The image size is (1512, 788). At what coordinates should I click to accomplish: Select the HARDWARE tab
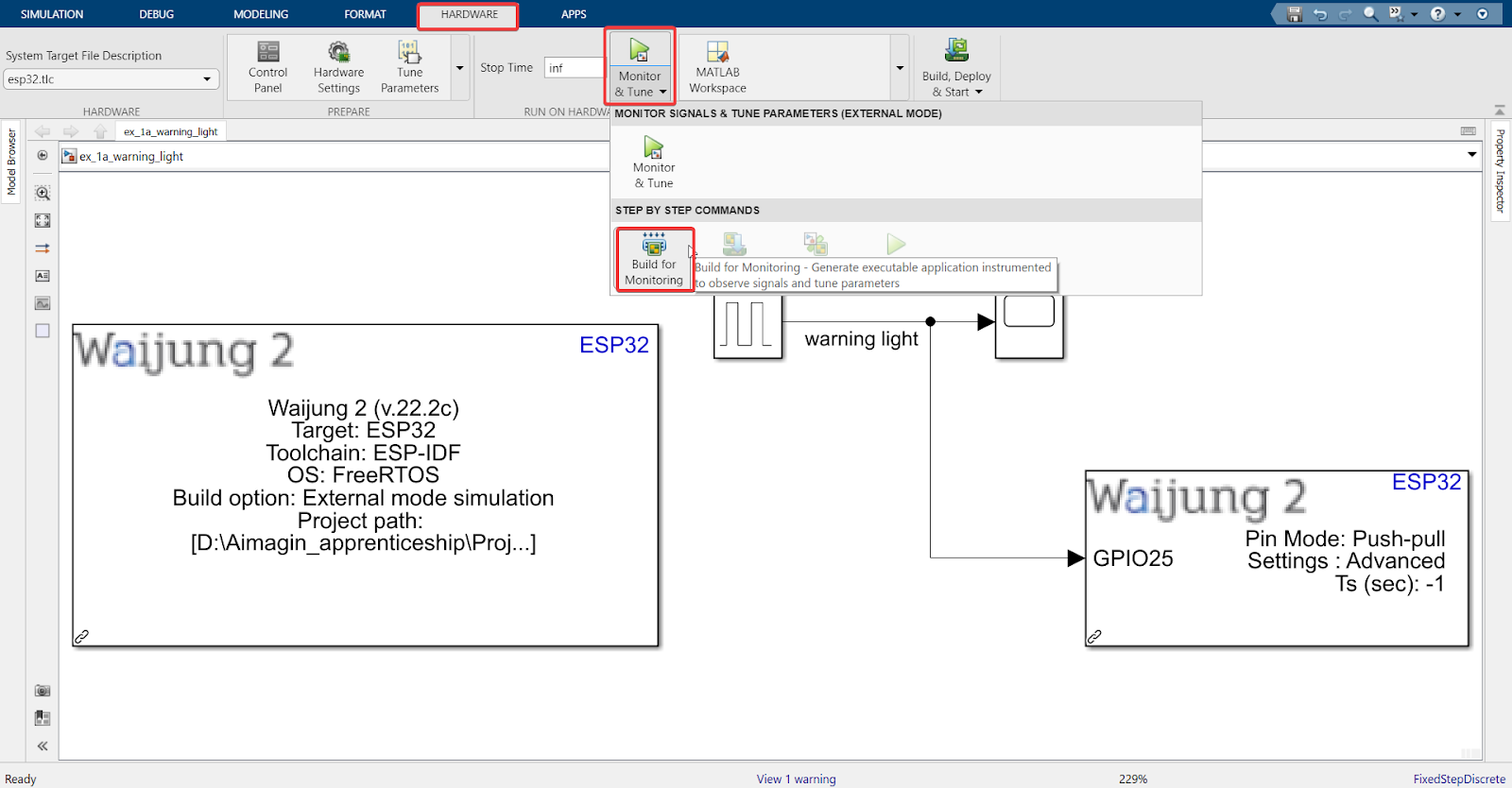pos(469,14)
